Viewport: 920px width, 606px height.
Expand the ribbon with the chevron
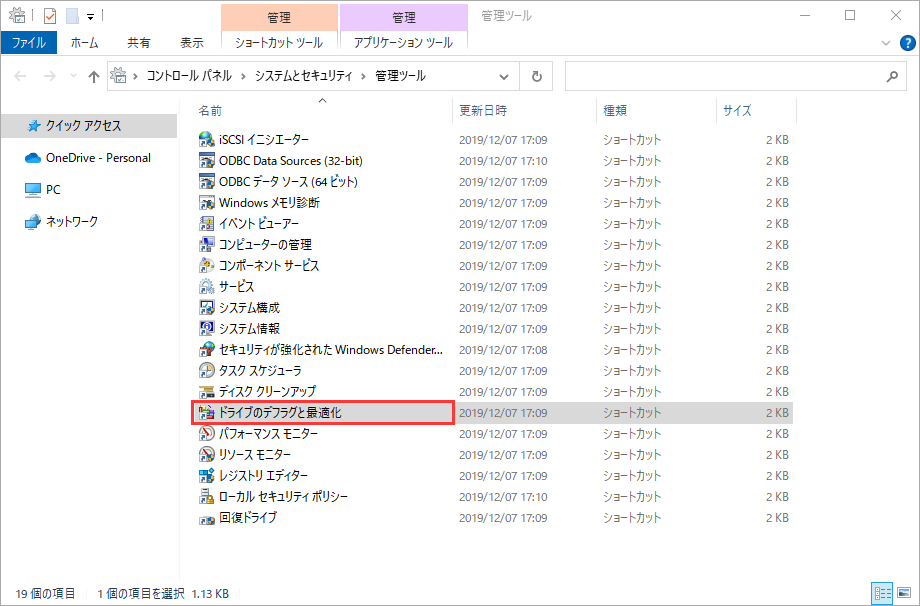click(885, 43)
